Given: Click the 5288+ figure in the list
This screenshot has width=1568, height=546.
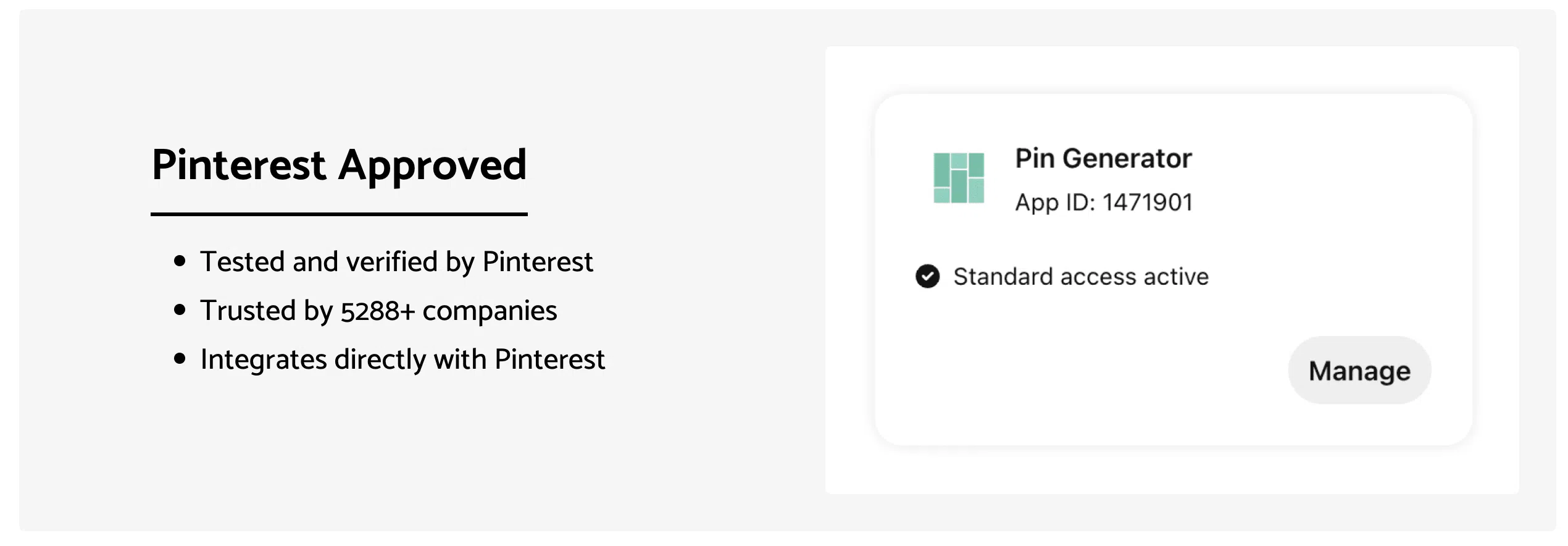Looking at the screenshot, I should point(378,311).
